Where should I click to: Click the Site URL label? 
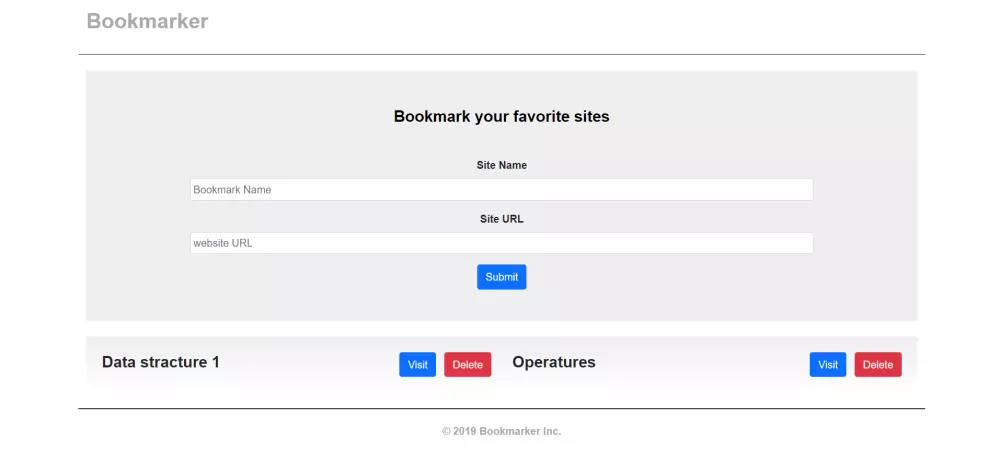(501, 219)
